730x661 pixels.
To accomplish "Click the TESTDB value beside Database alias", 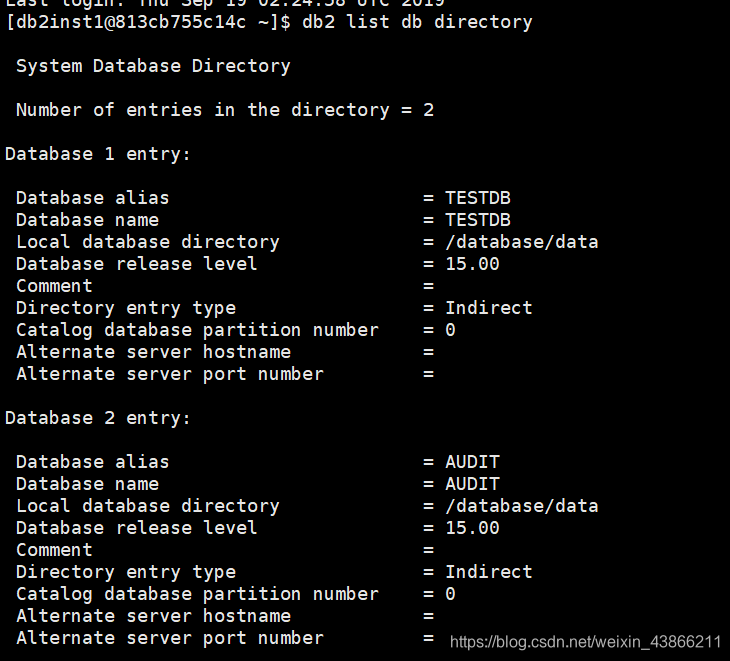I will click(478, 198).
